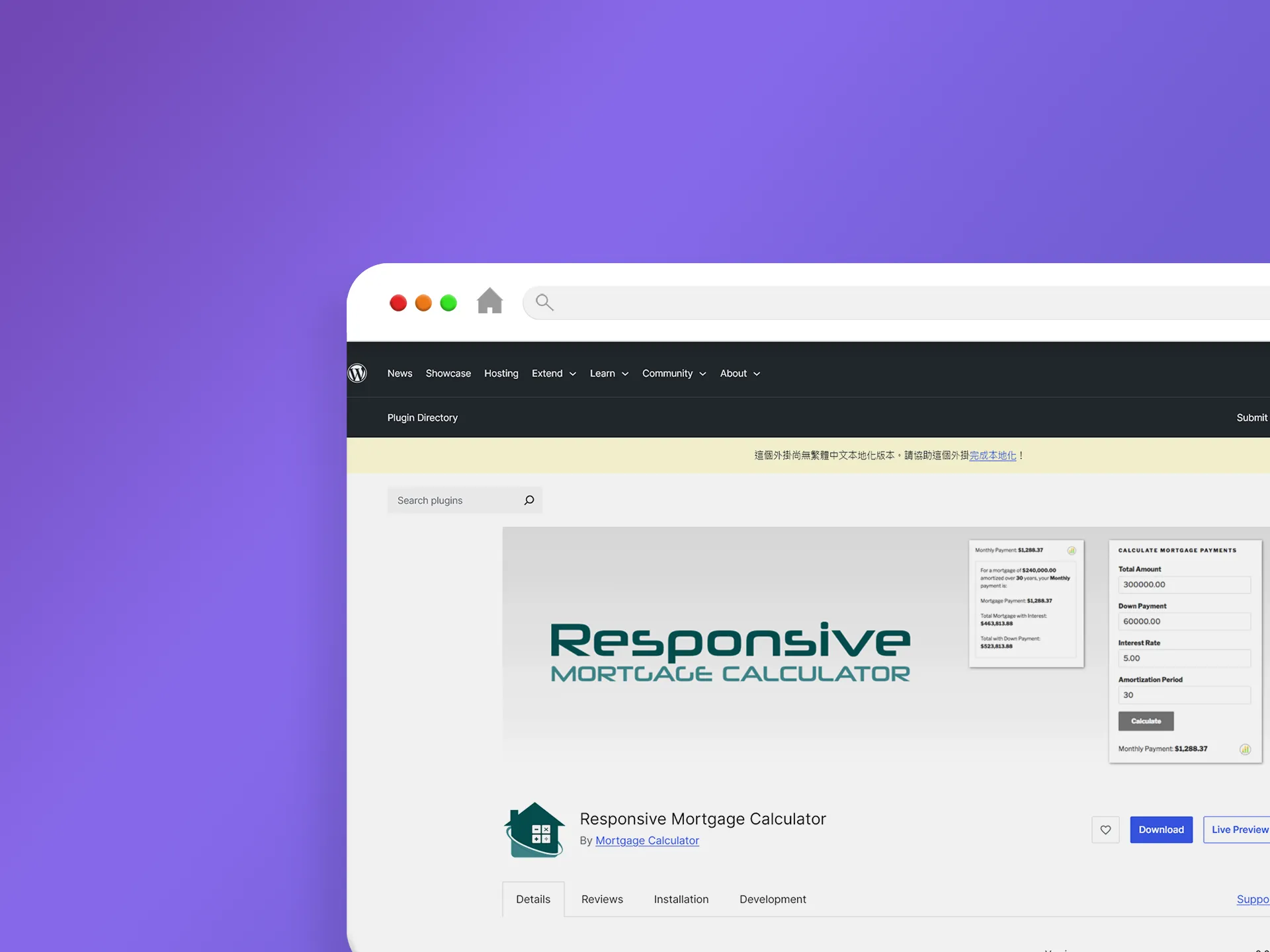The height and width of the screenshot is (952, 1270).
Task: Open the Community dropdown
Action: click(x=674, y=374)
